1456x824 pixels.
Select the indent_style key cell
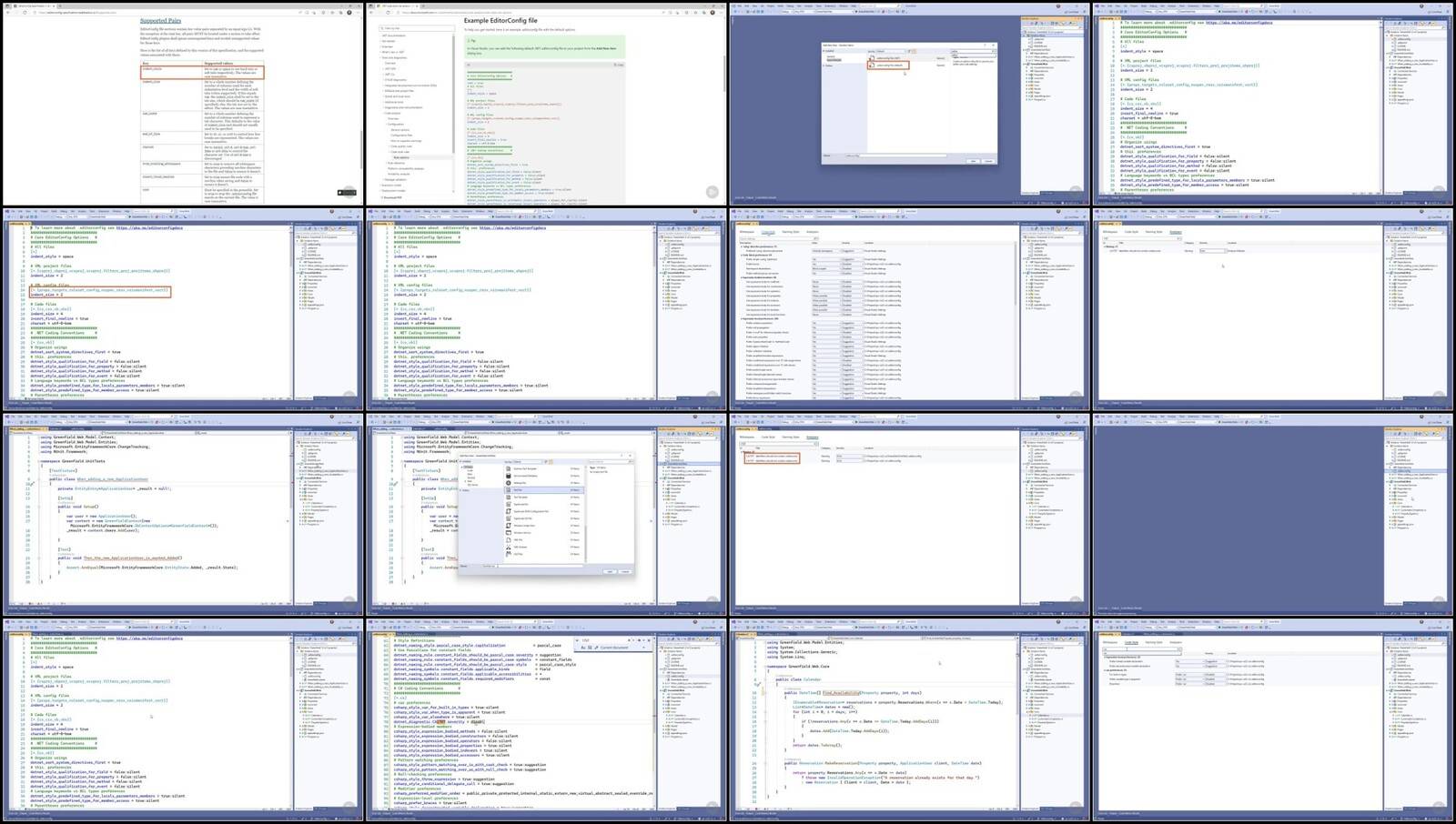tap(172, 73)
